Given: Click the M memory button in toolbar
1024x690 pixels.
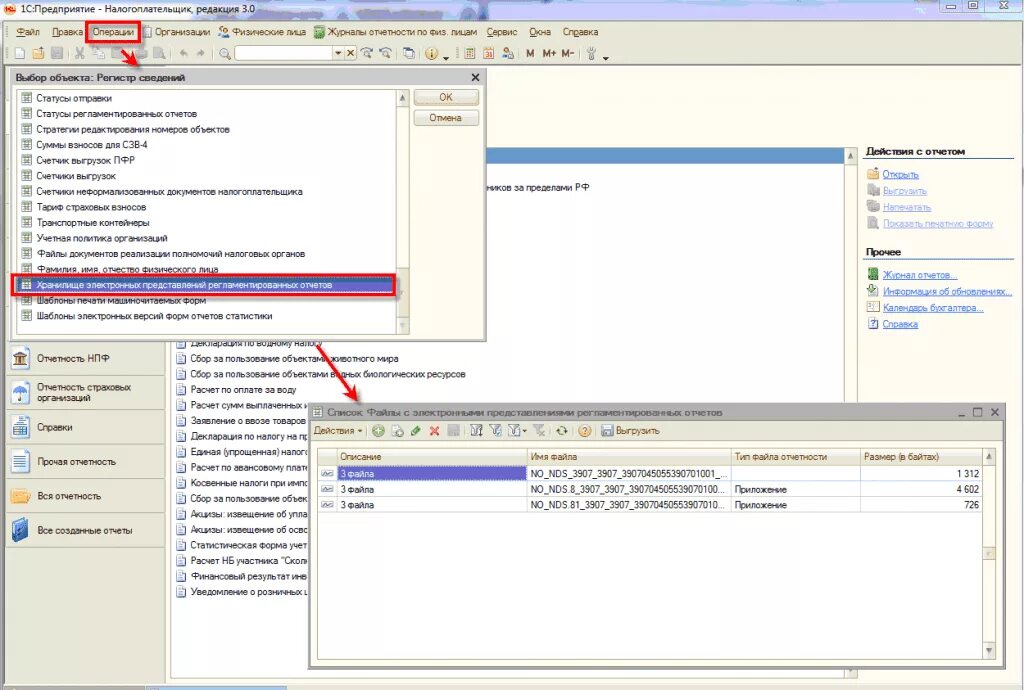Looking at the screenshot, I should (530, 54).
